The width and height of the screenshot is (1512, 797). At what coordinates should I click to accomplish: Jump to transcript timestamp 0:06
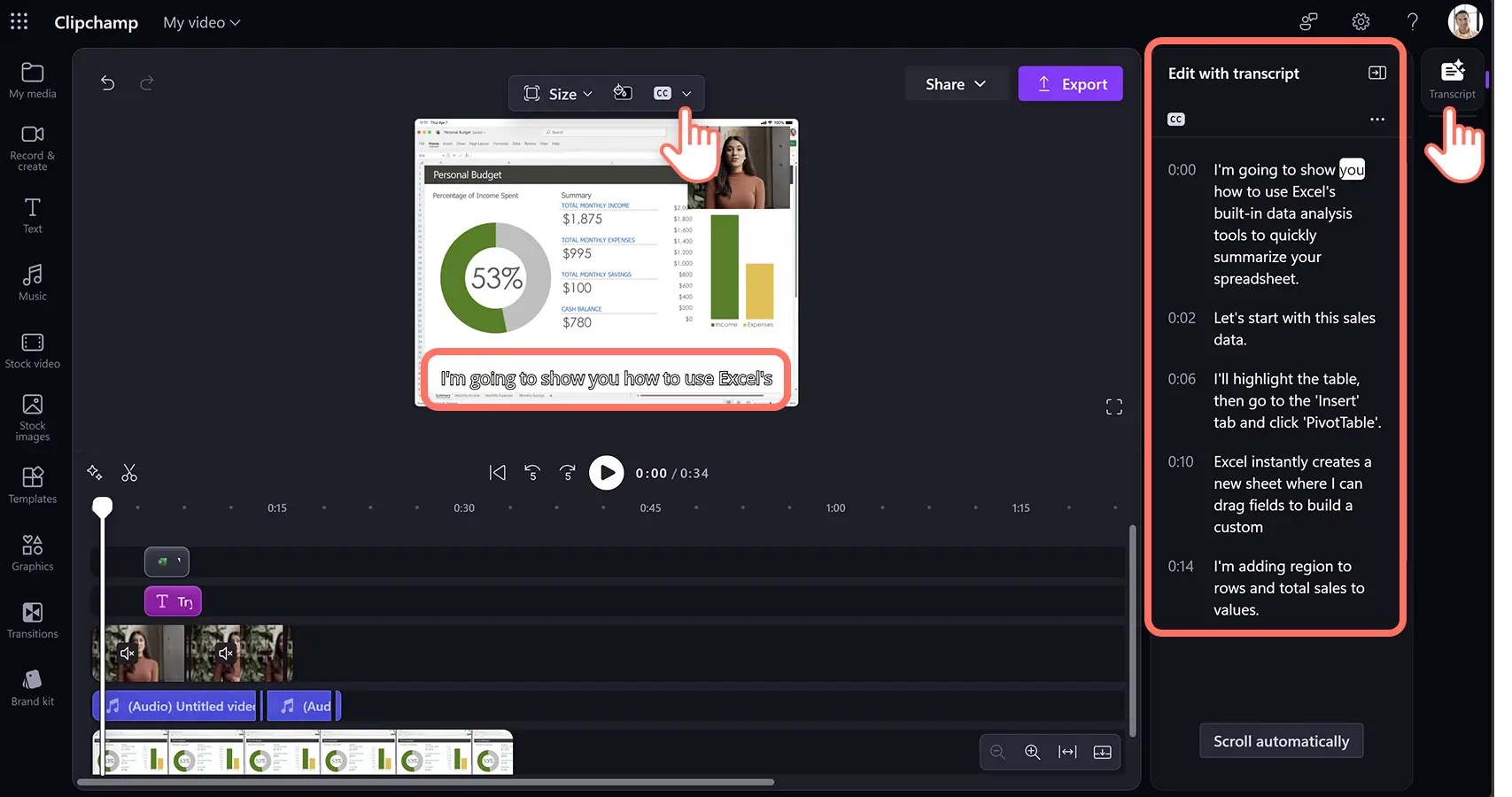(1182, 379)
